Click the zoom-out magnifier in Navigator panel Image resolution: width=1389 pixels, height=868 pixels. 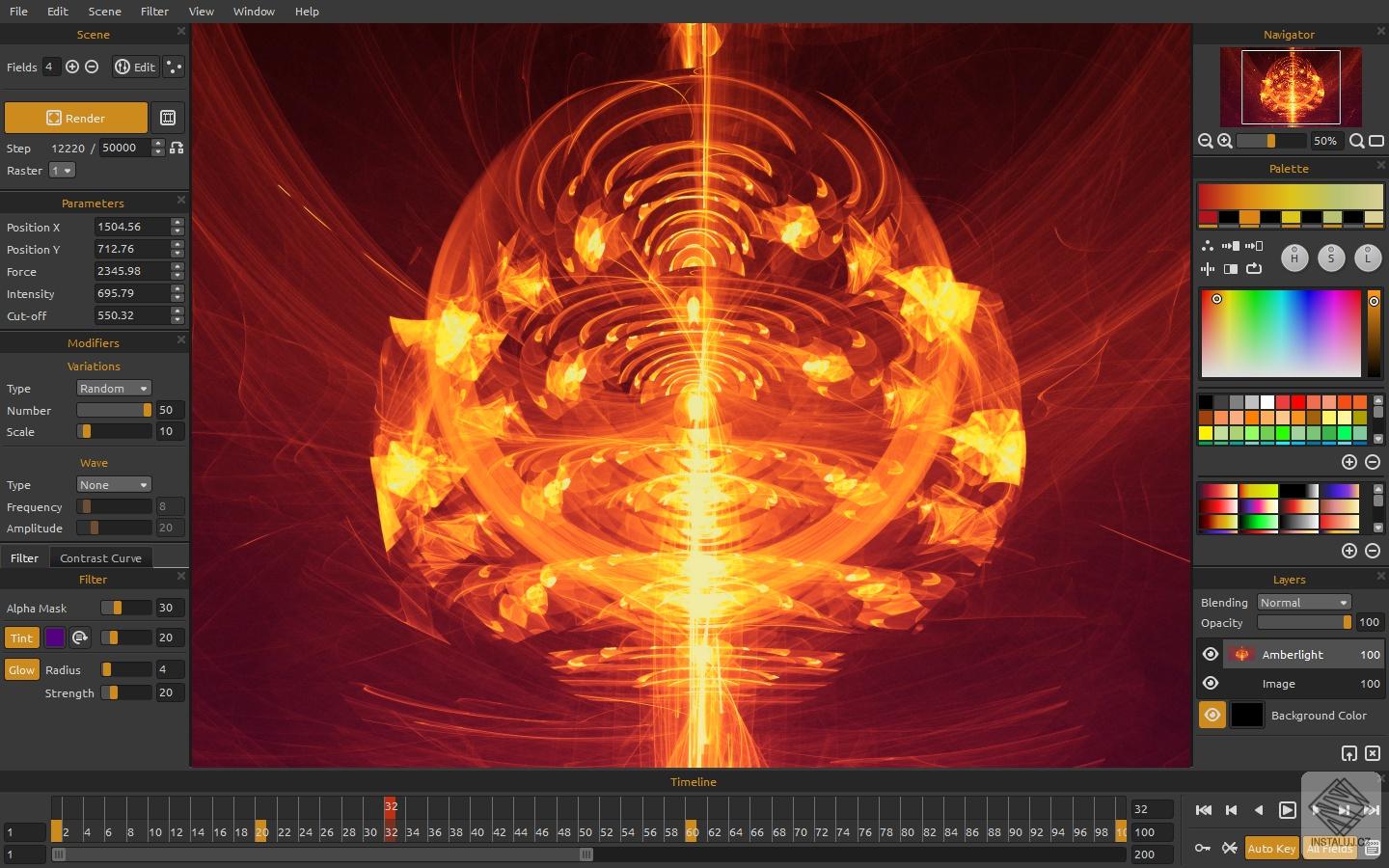[1207, 141]
